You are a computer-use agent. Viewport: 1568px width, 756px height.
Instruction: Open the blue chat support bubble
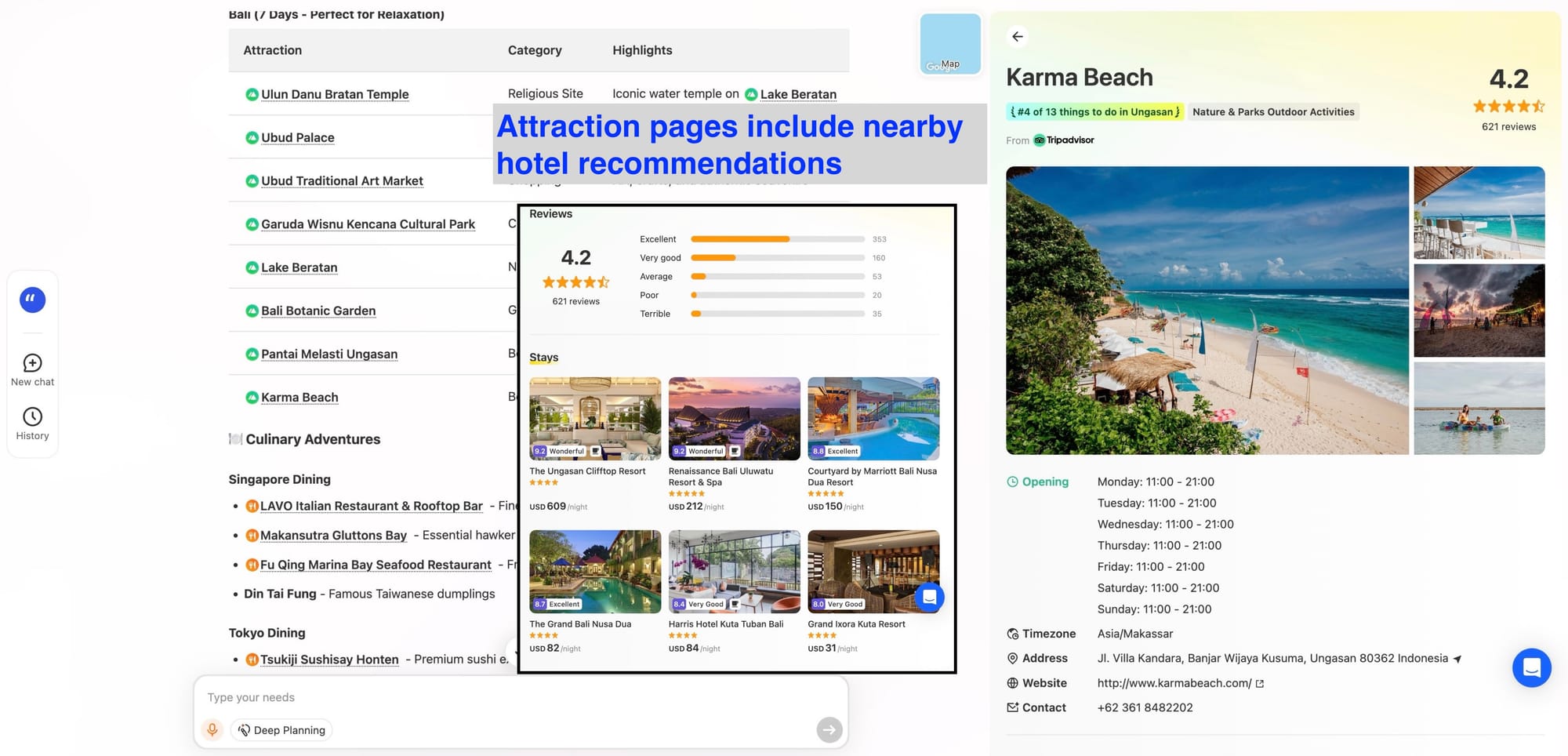1531,667
